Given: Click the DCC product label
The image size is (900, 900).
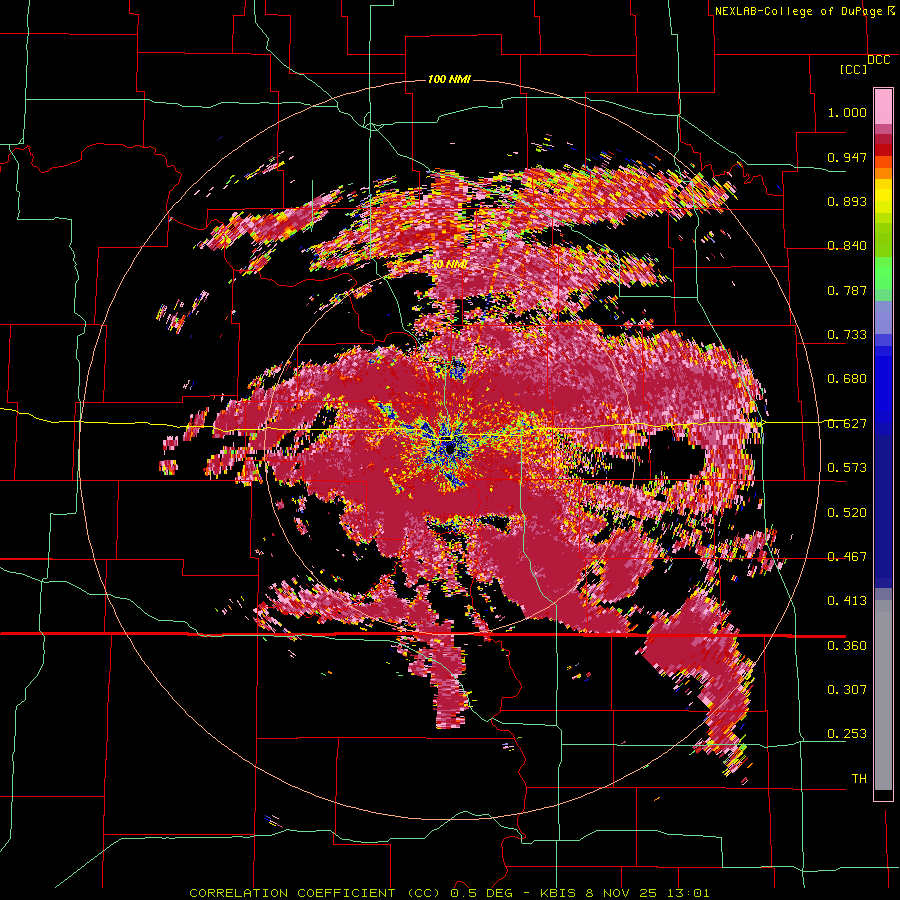Looking at the screenshot, I should [x=878, y=60].
